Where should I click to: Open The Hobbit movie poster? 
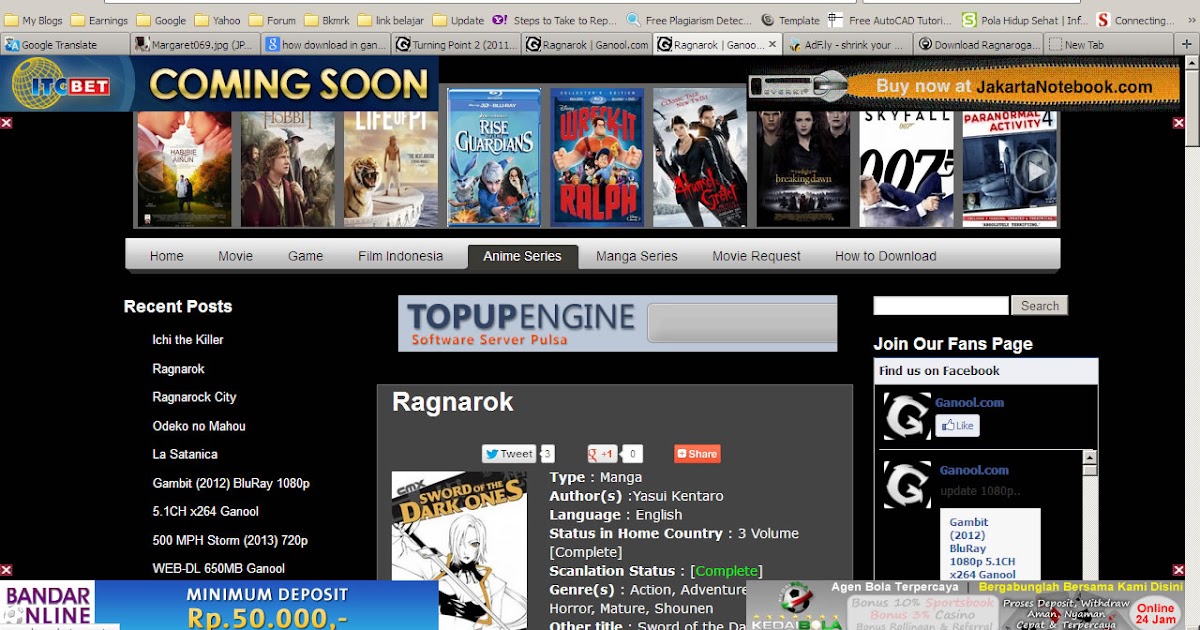[x=288, y=168]
